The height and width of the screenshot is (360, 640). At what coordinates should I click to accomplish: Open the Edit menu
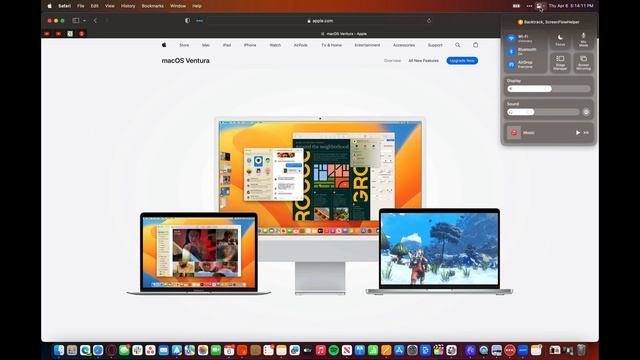pos(95,6)
